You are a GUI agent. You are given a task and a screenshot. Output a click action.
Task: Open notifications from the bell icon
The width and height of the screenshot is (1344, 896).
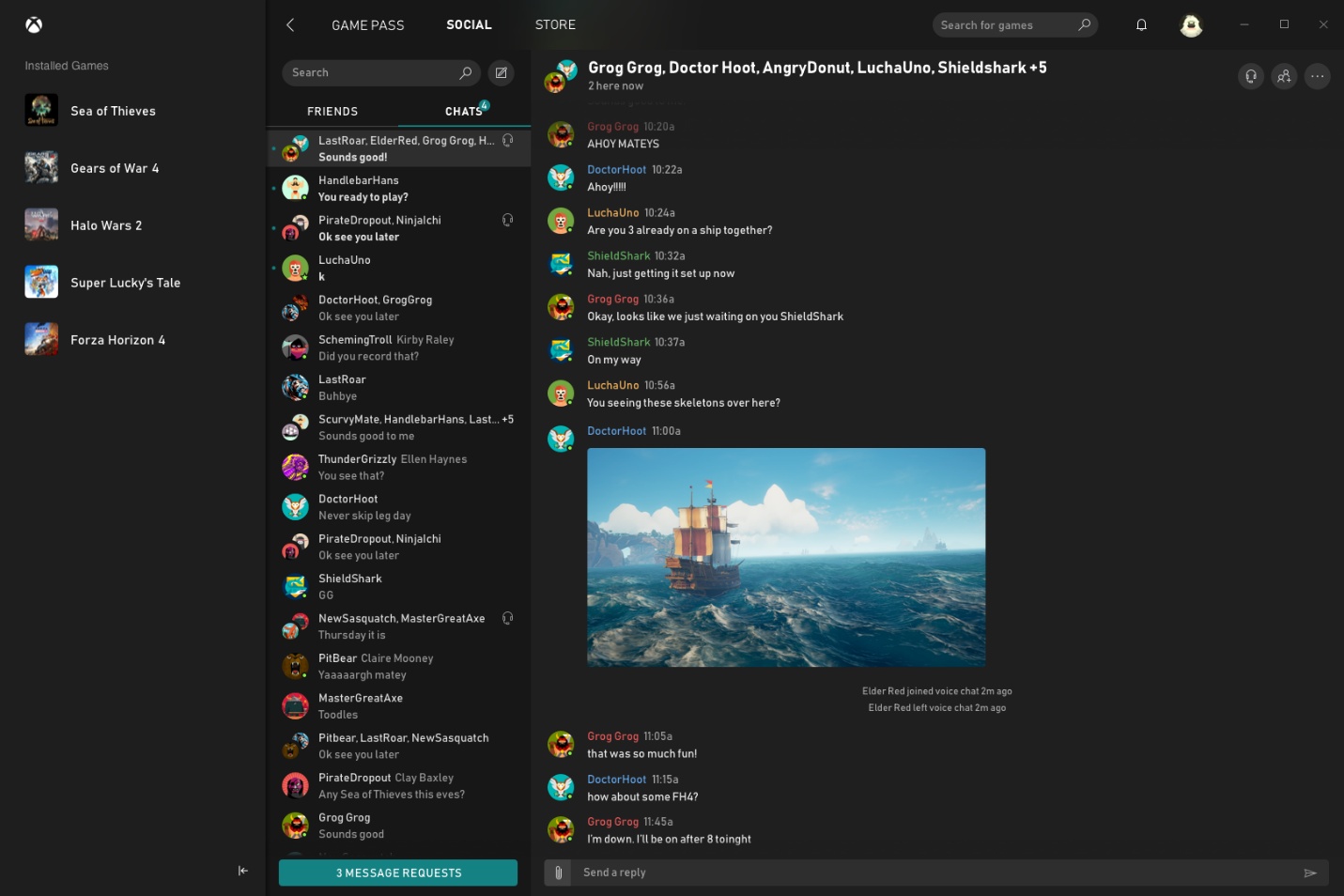(1141, 24)
